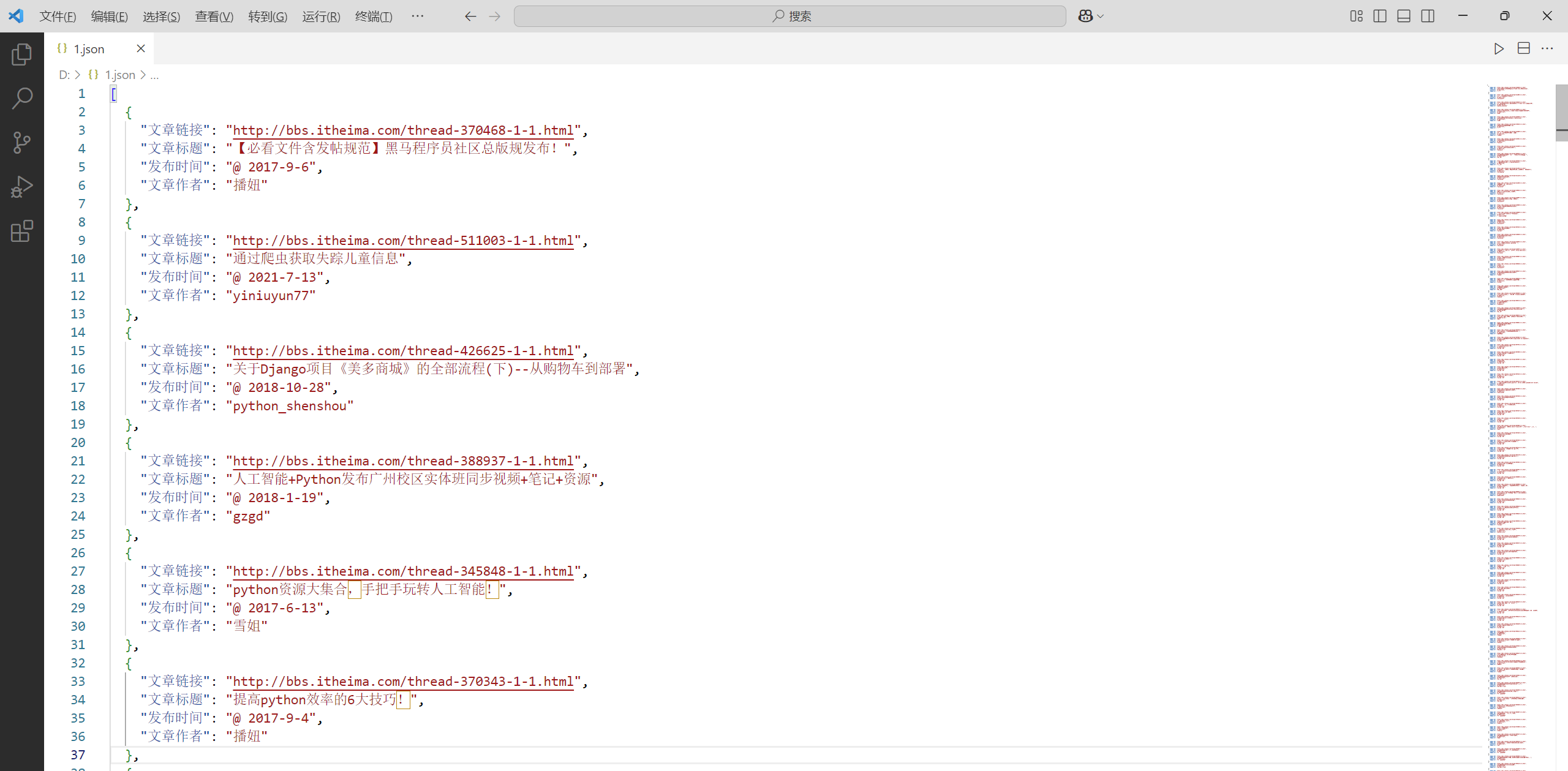Viewport: 1568px width, 771px height.
Task: Open Run and Debug view
Action: click(21, 187)
